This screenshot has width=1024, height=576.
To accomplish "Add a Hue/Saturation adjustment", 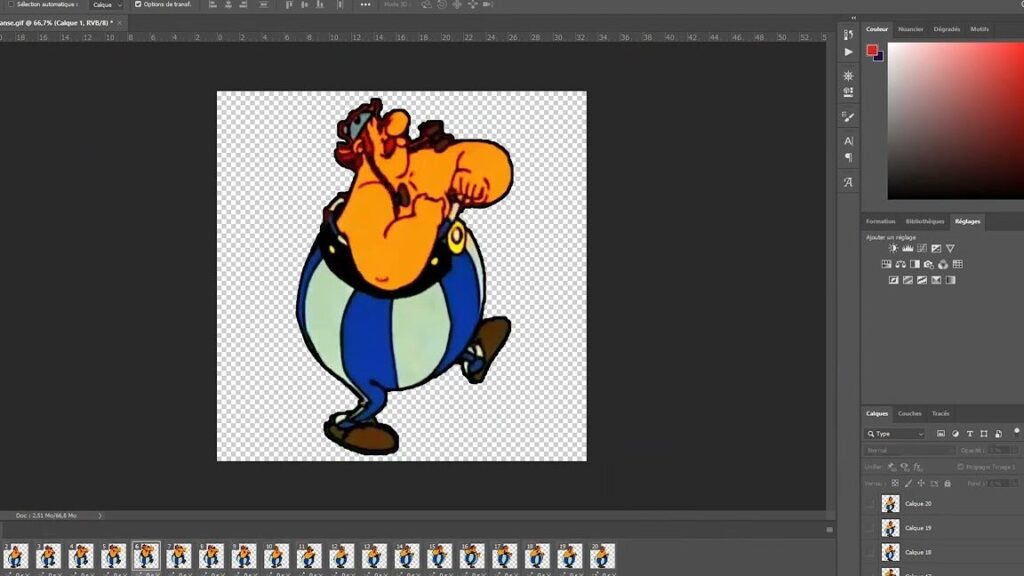I will point(886,264).
